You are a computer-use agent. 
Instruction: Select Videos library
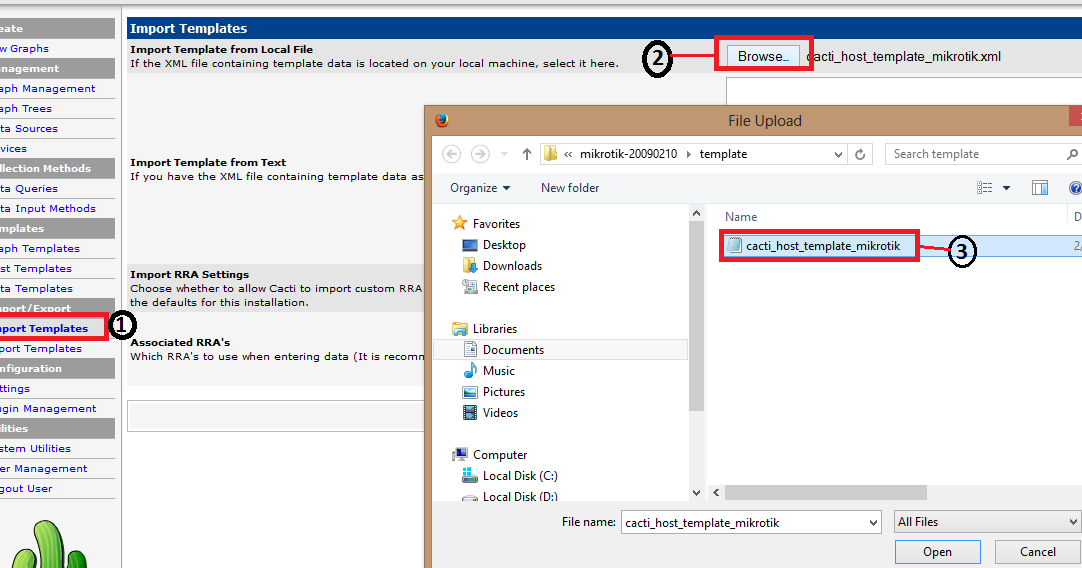click(500, 413)
